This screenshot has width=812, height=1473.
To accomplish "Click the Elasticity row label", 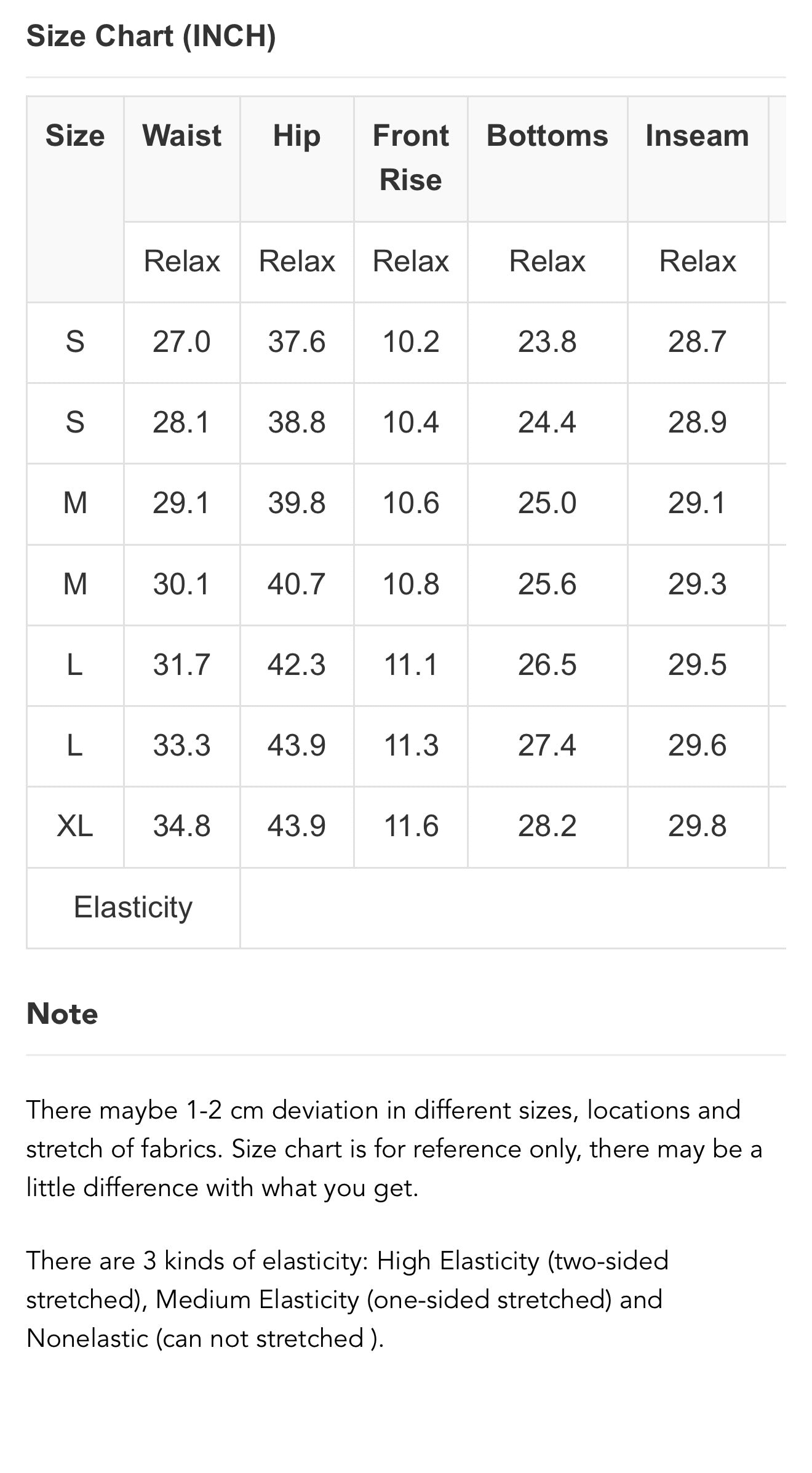I will point(133,907).
